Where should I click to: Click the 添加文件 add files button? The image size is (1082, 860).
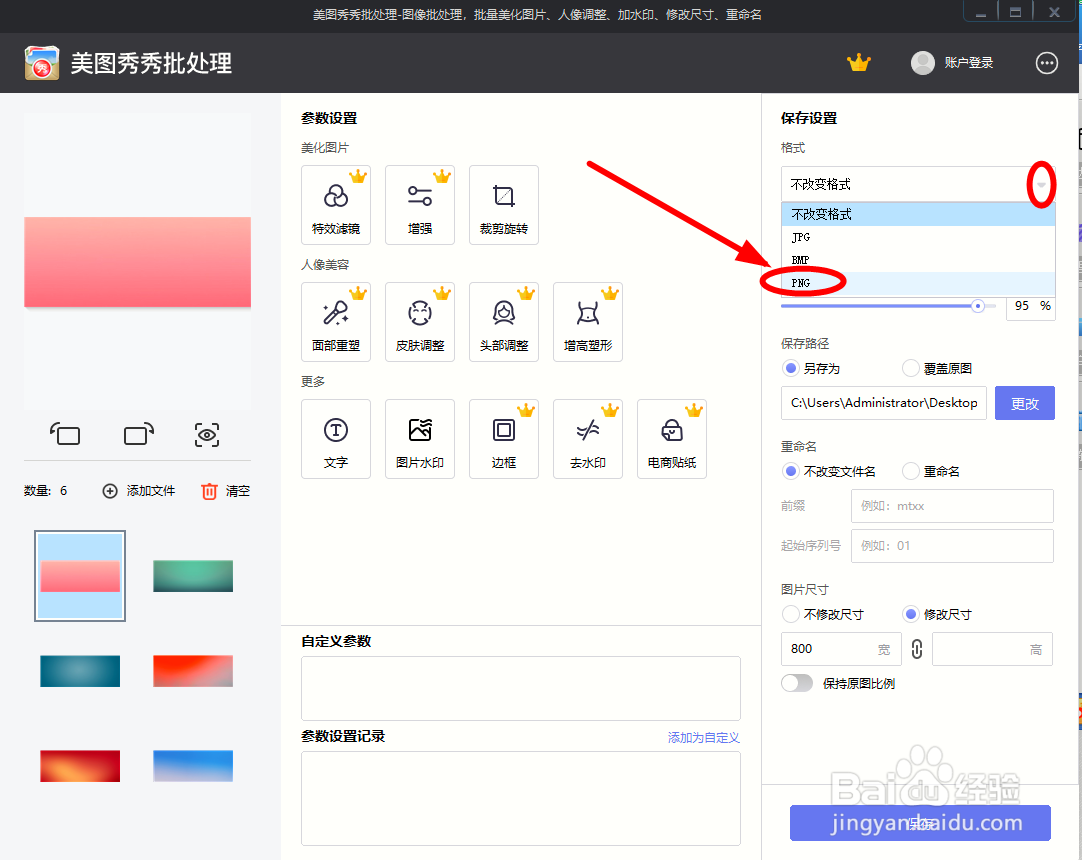[139, 491]
